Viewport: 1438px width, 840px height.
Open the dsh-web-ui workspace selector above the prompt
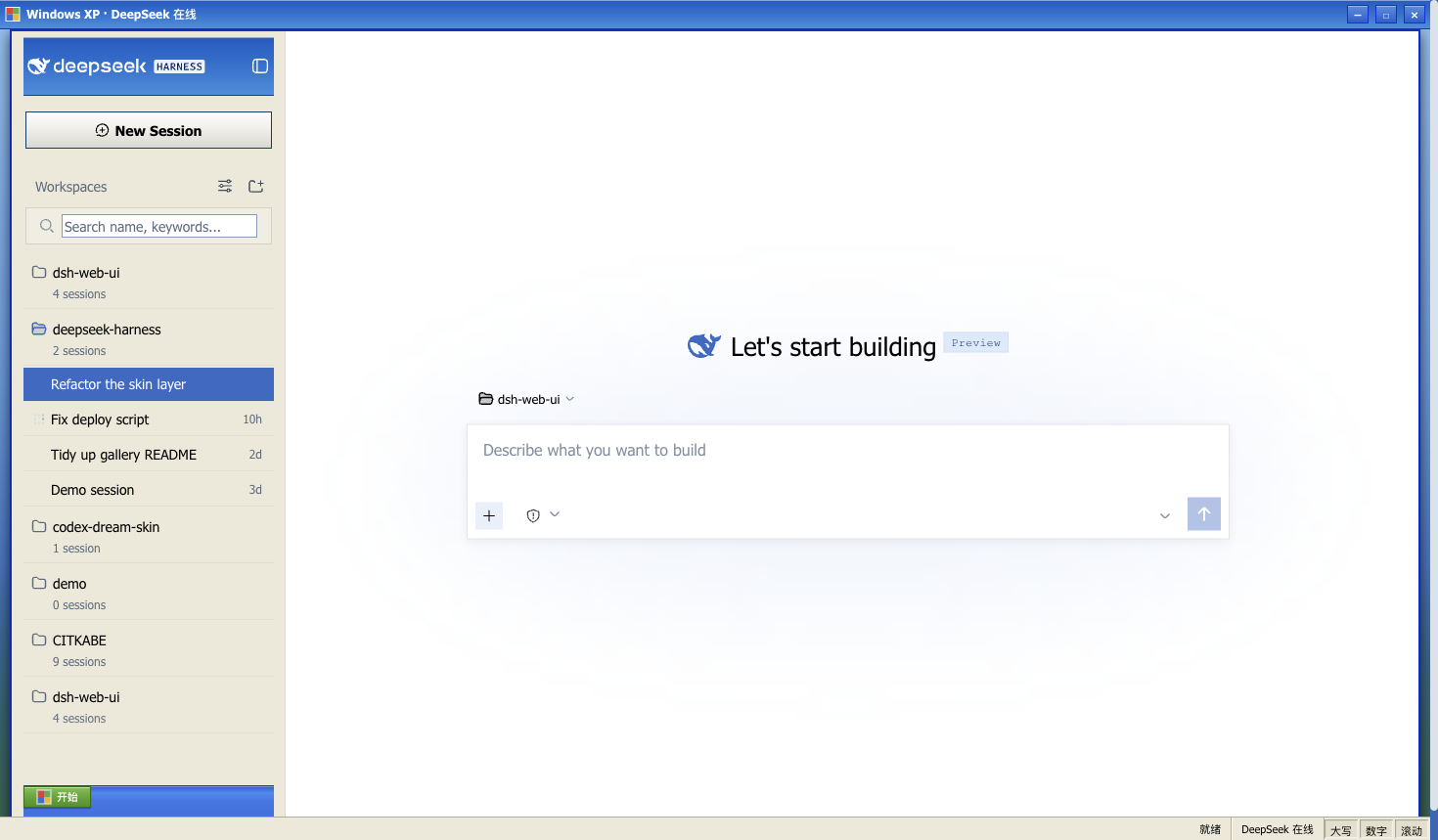click(526, 399)
